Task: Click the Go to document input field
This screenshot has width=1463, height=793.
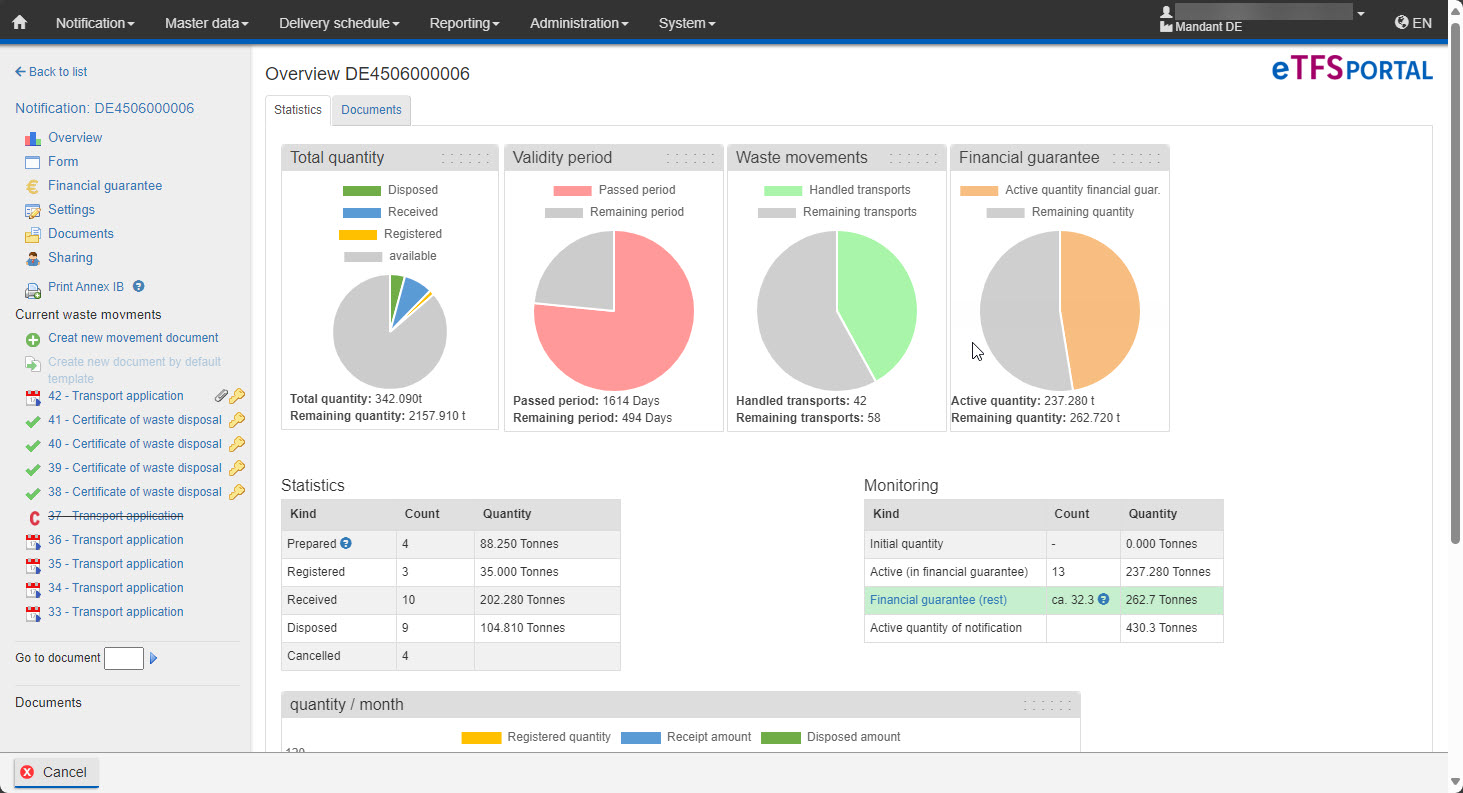Action: click(124, 658)
